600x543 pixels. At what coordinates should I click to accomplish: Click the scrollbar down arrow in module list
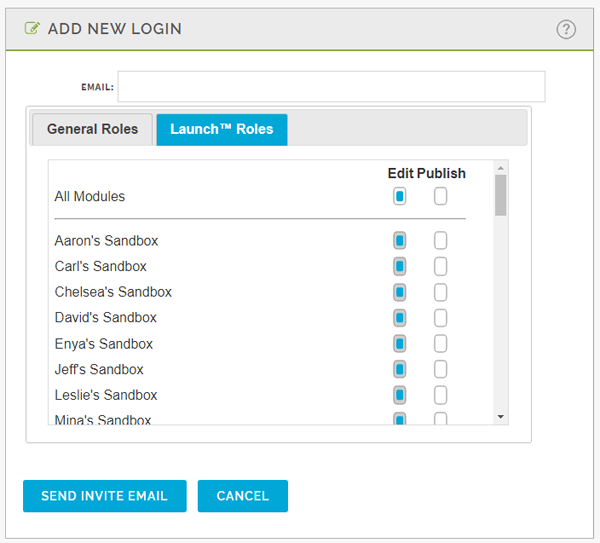[501, 417]
